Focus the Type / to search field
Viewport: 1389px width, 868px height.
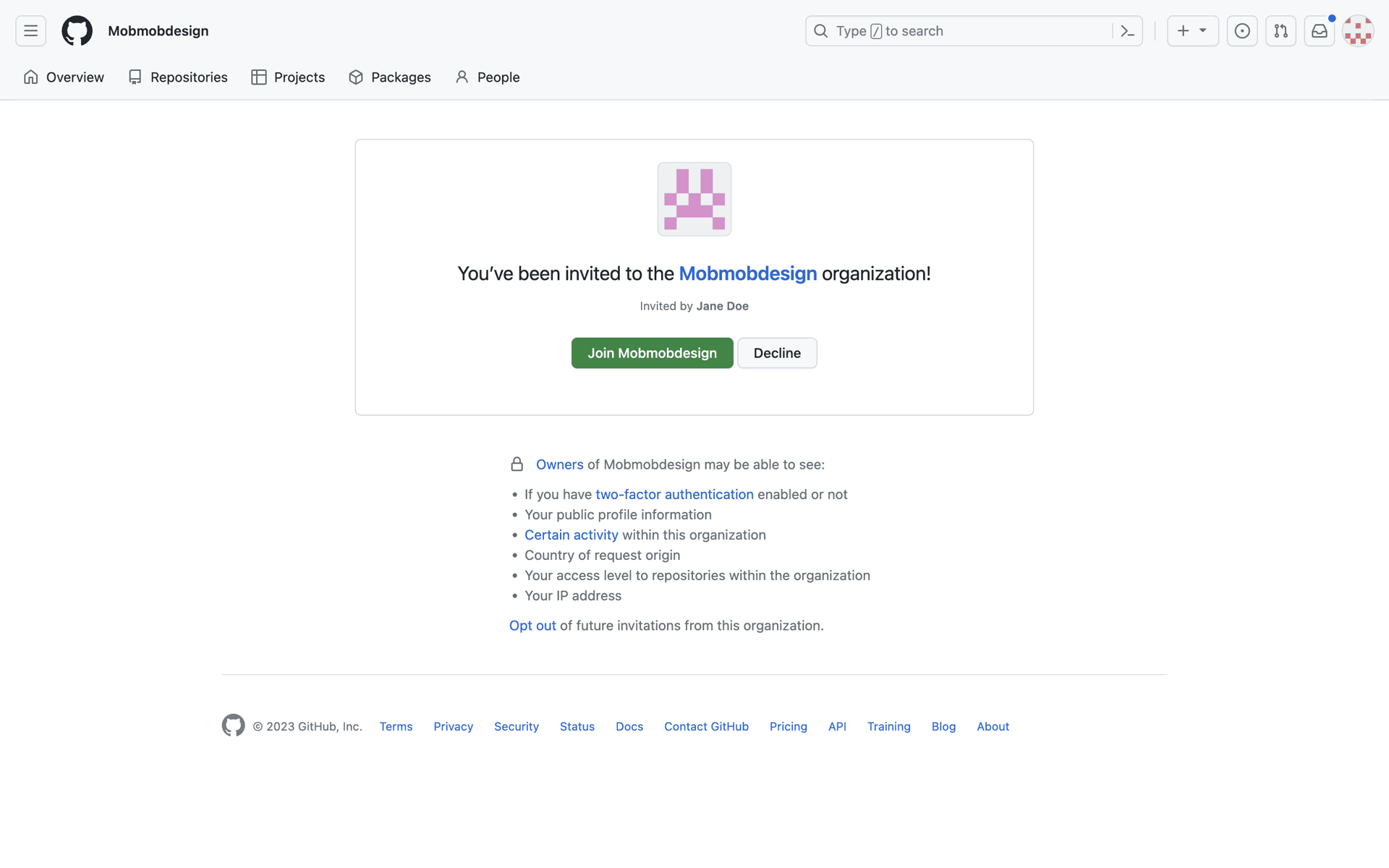coord(974,31)
